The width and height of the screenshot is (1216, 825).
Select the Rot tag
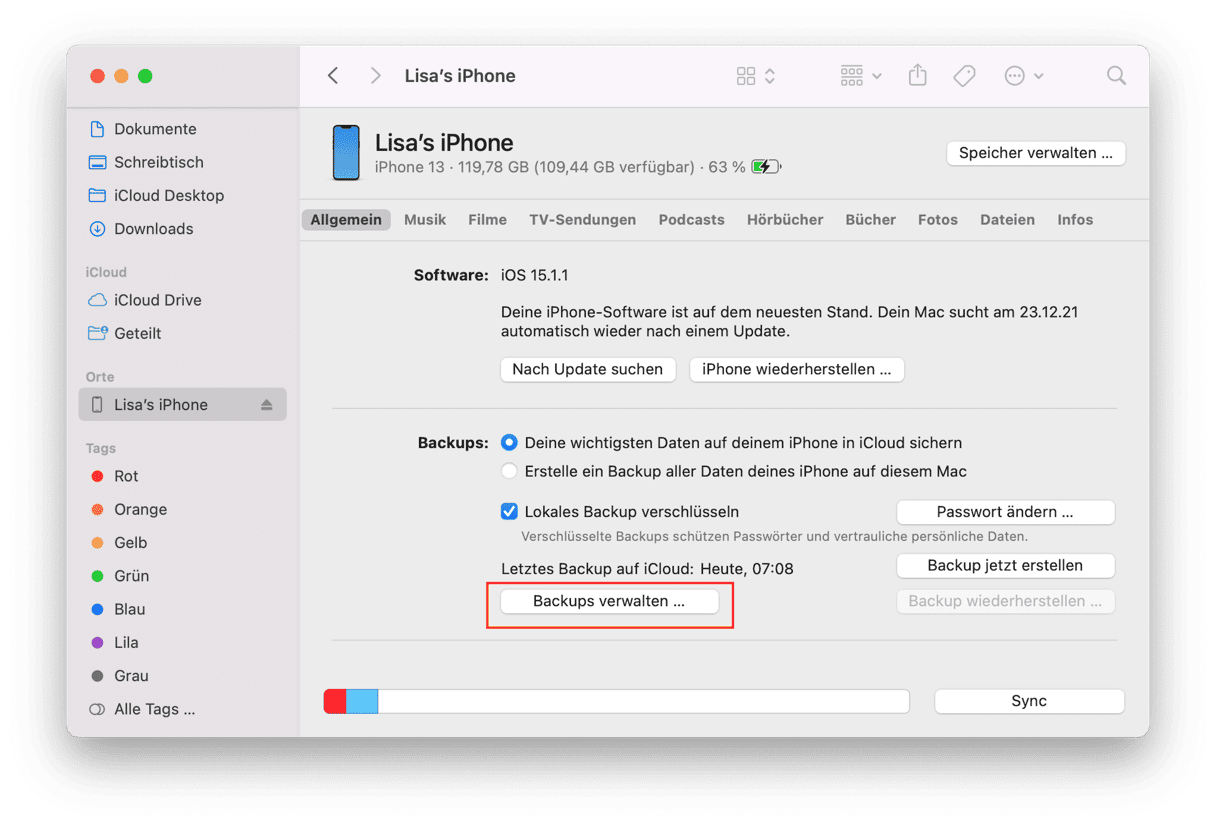(x=126, y=476)
